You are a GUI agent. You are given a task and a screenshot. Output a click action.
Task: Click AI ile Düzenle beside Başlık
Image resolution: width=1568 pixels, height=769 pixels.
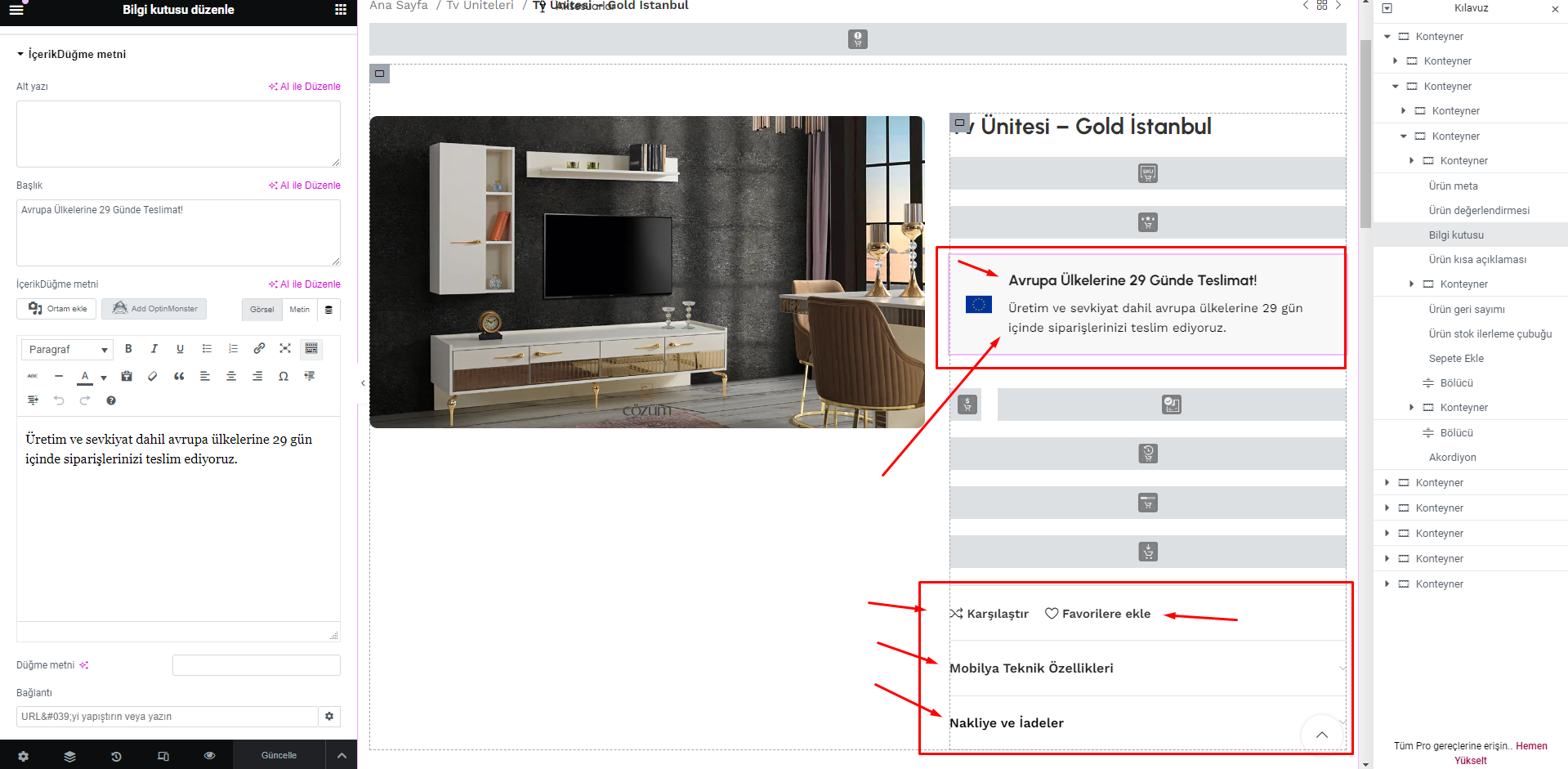point(305,186)
